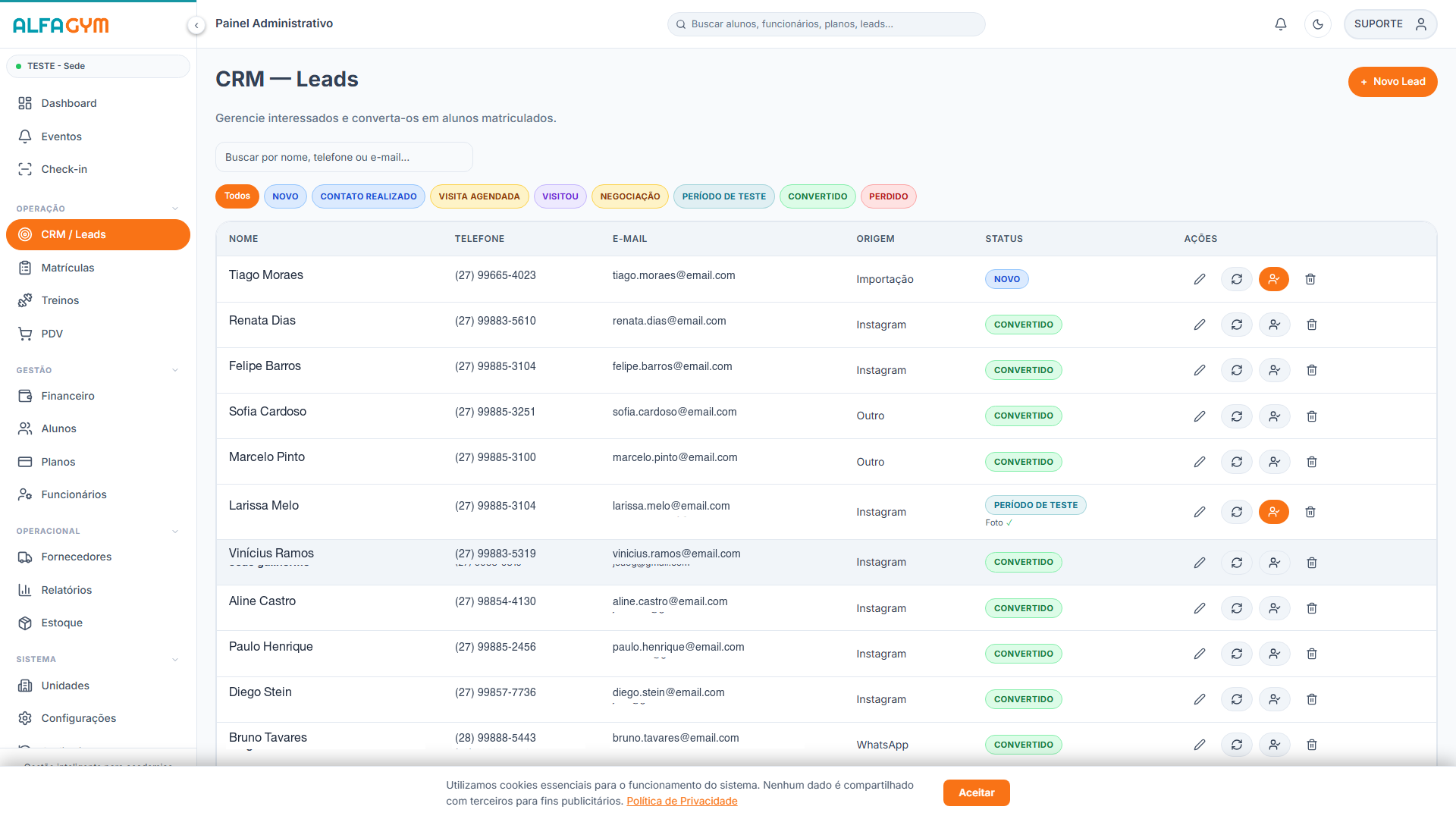The image size is (1456, 819).
Task: Select the Todos filter chip
Action: (x=237, y=196)
